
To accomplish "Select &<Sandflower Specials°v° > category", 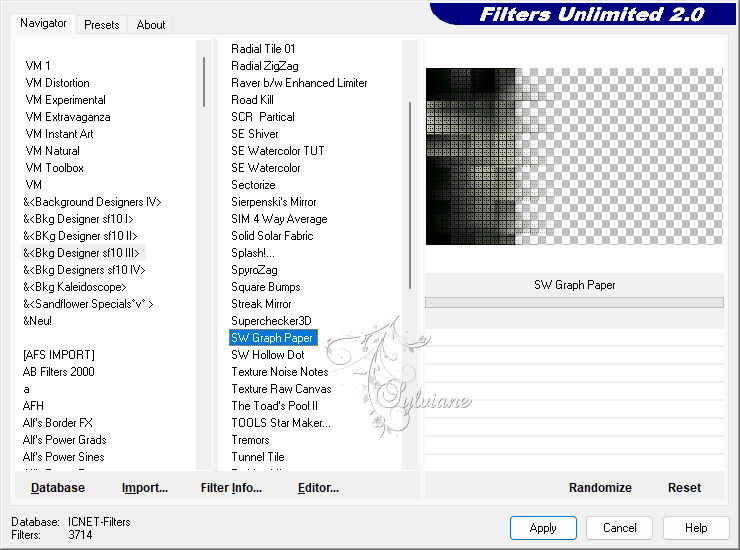I will (88, 304).
